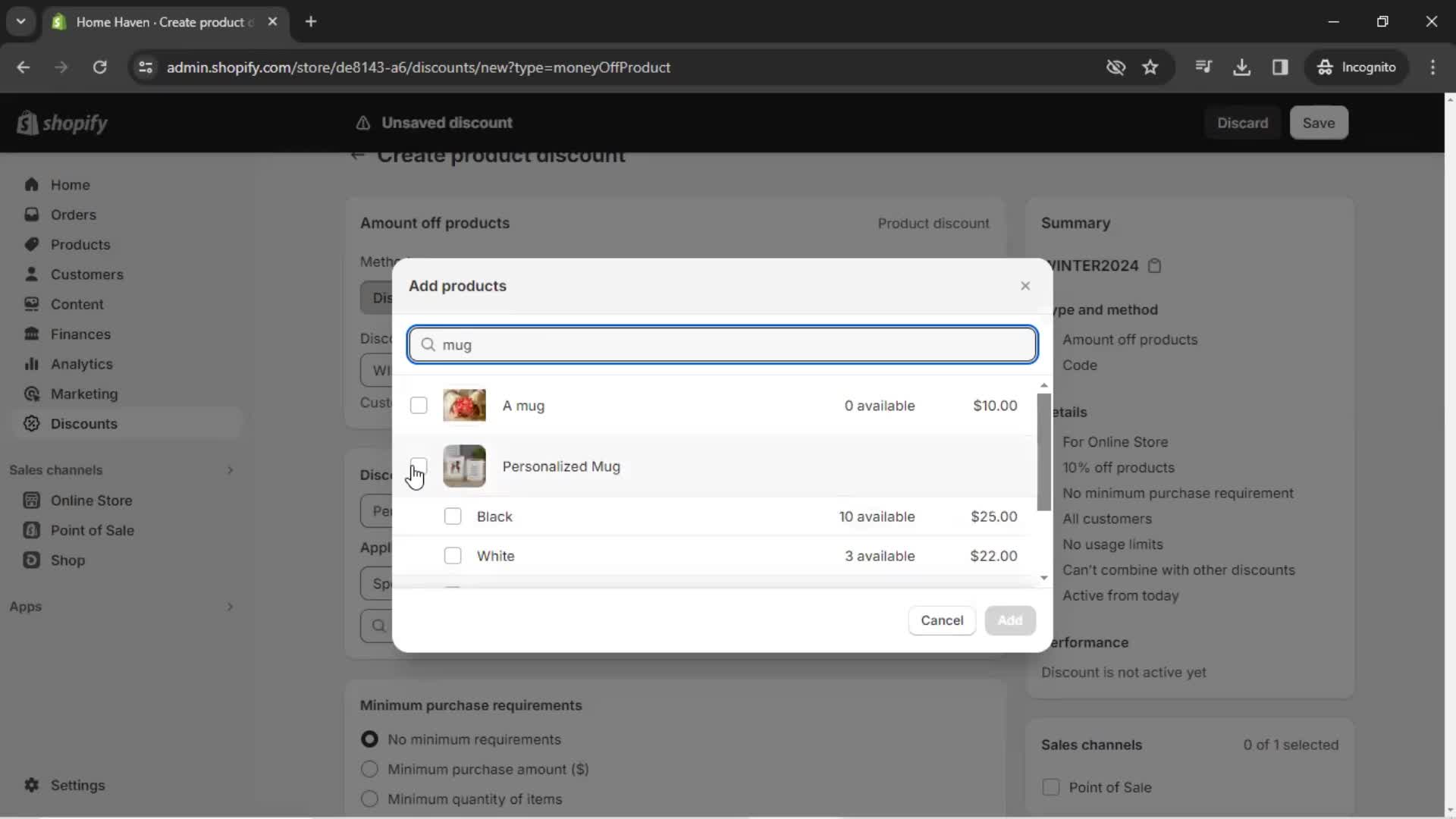
Task: Check the checkbox for A mug product
Action: coord(419,406)
